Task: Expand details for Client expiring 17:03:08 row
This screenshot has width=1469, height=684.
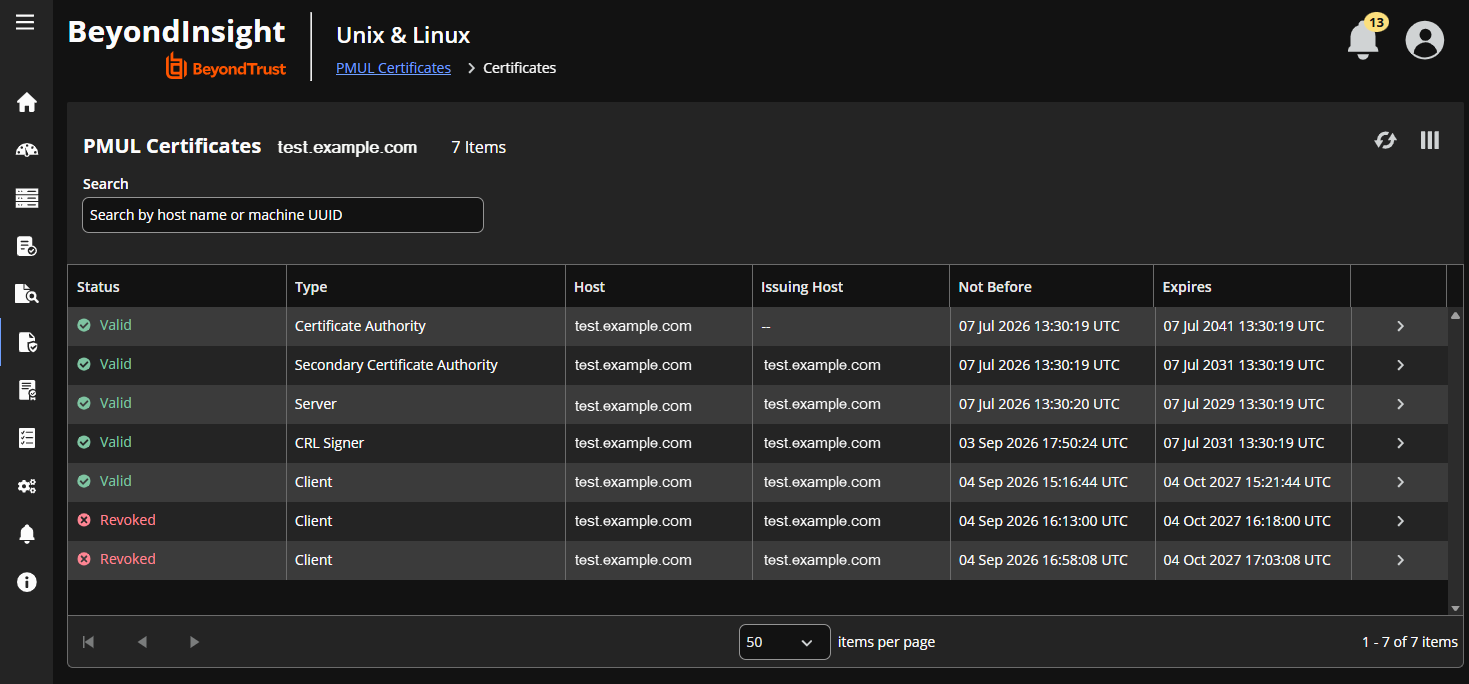Action: 1400,560
